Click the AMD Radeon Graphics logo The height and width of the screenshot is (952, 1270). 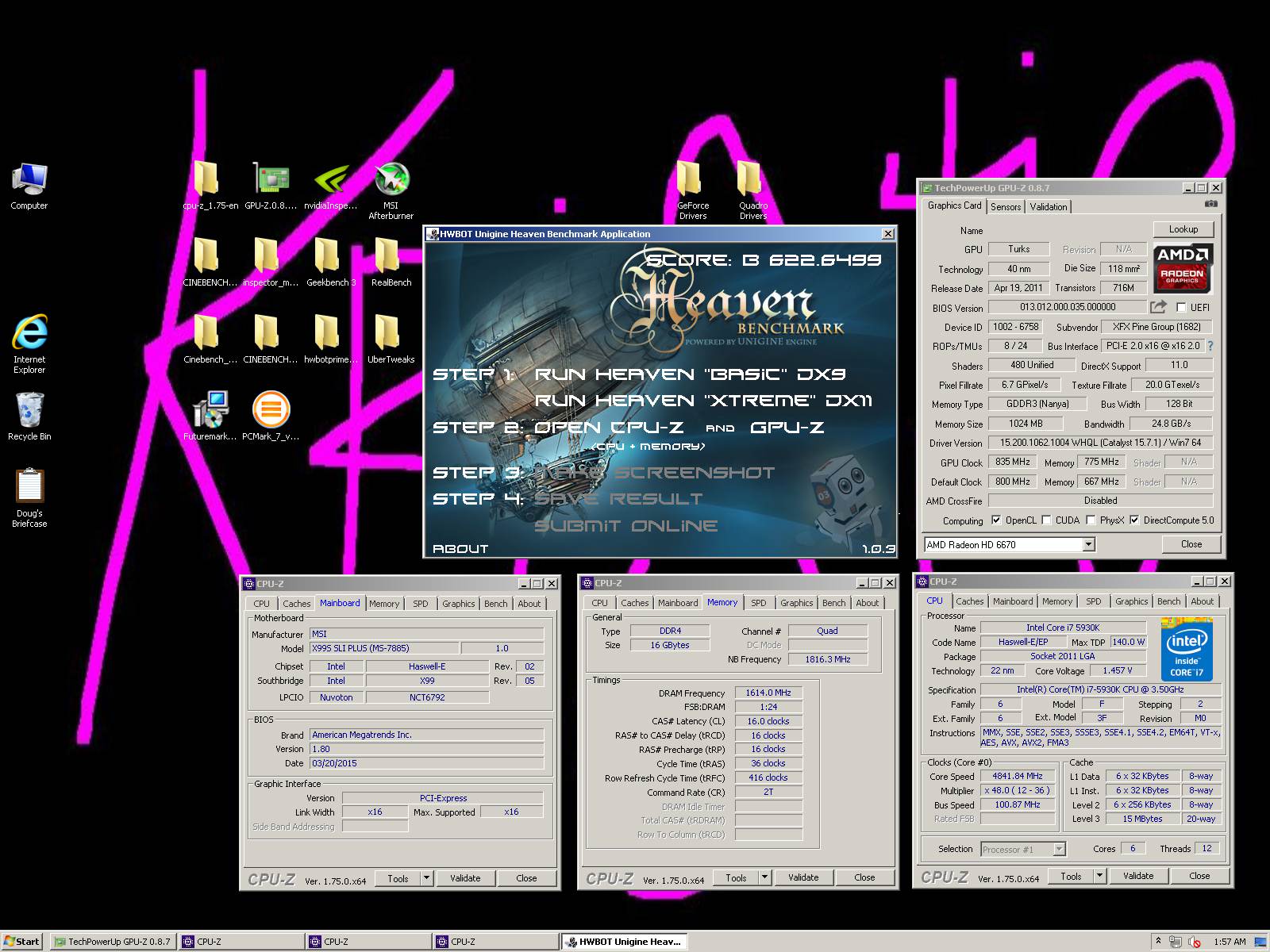(1182, 269)
